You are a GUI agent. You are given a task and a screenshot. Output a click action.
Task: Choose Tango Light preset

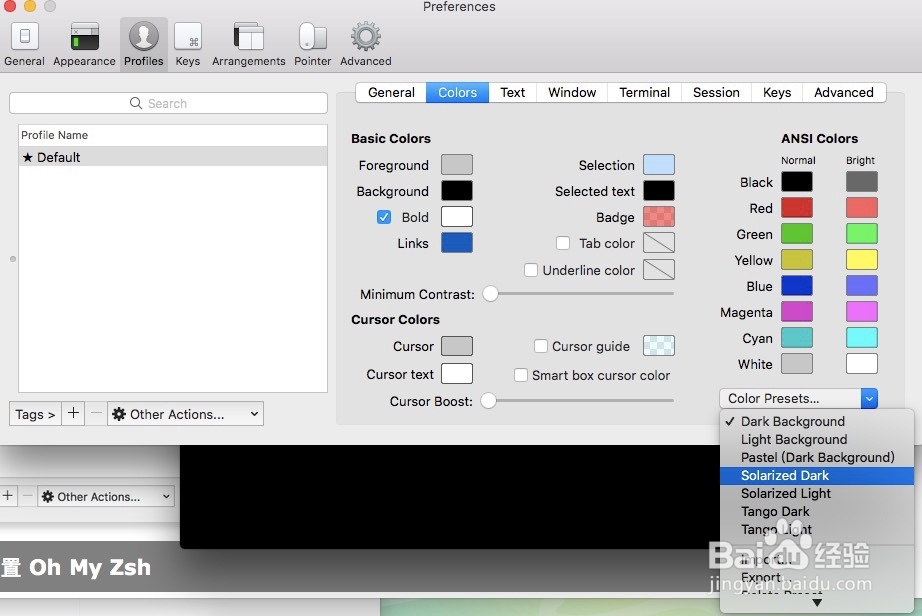[x=817, y=530]
